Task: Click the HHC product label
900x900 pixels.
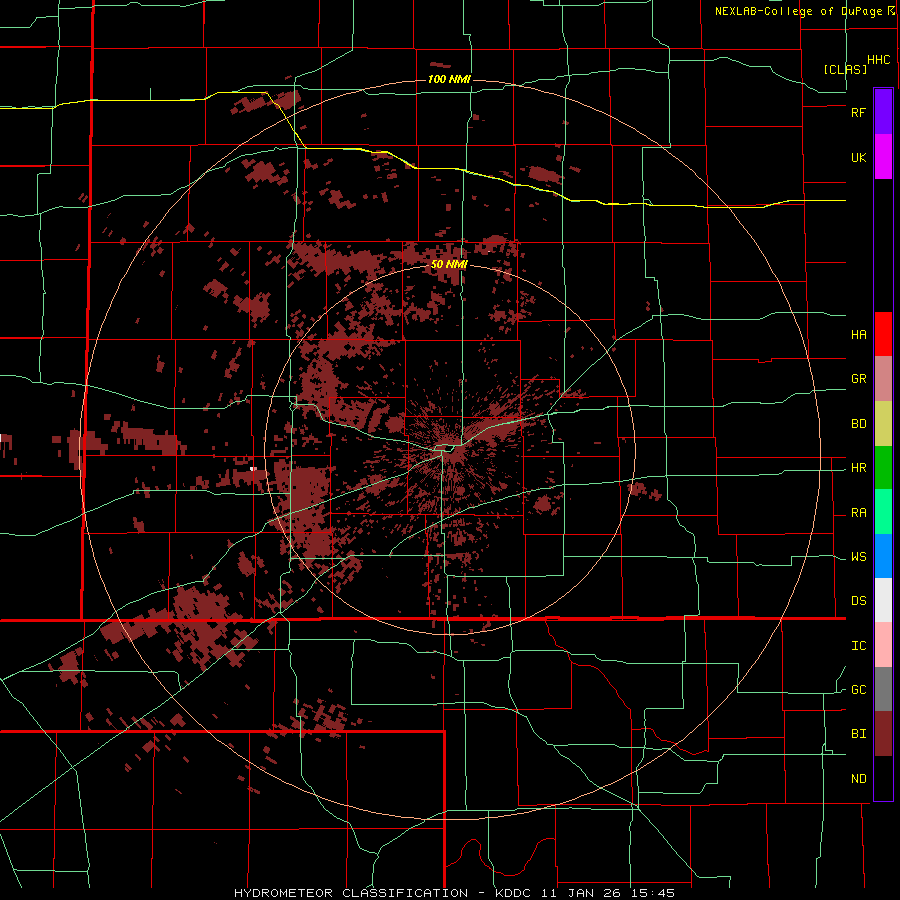Action: (878, 60)
